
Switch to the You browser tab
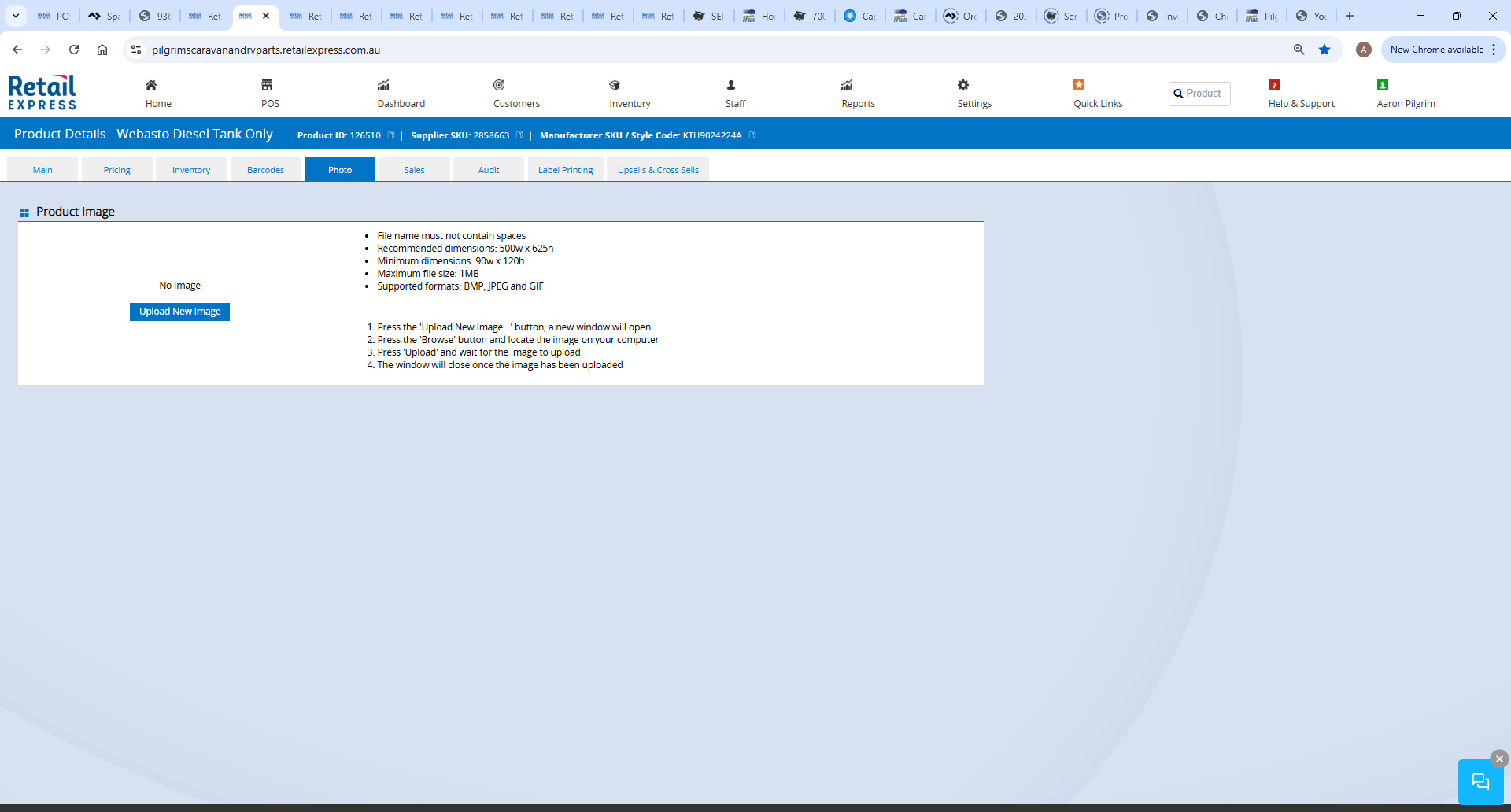point(1311,16)
